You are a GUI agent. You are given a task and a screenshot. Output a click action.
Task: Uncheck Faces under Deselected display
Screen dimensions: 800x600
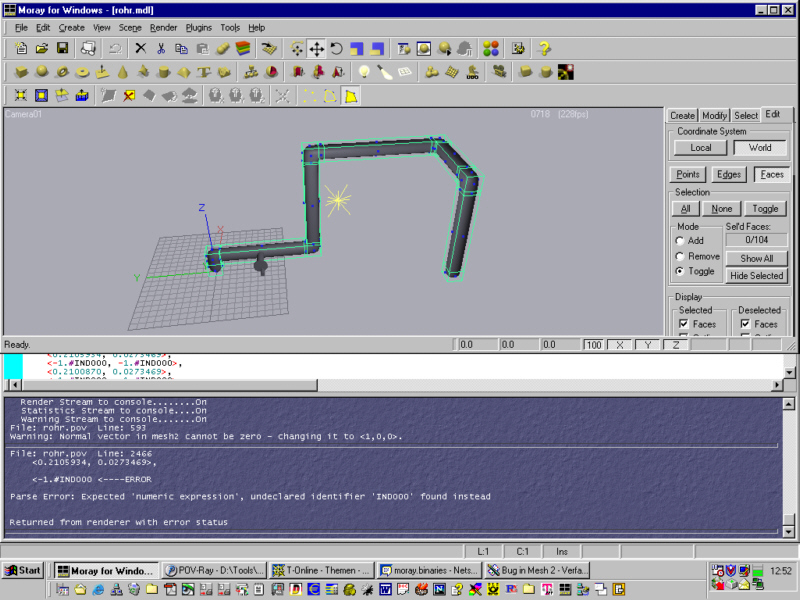point(746,324)
